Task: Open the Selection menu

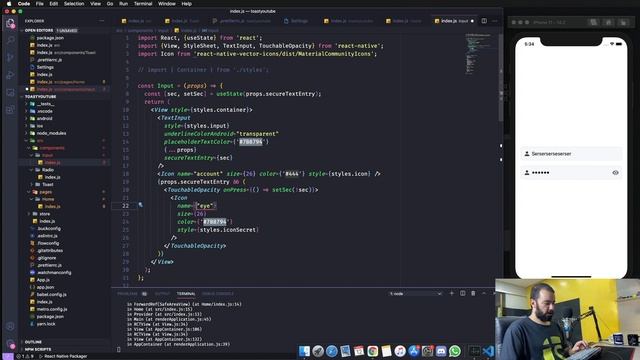Action: click(x=74, y=4)
